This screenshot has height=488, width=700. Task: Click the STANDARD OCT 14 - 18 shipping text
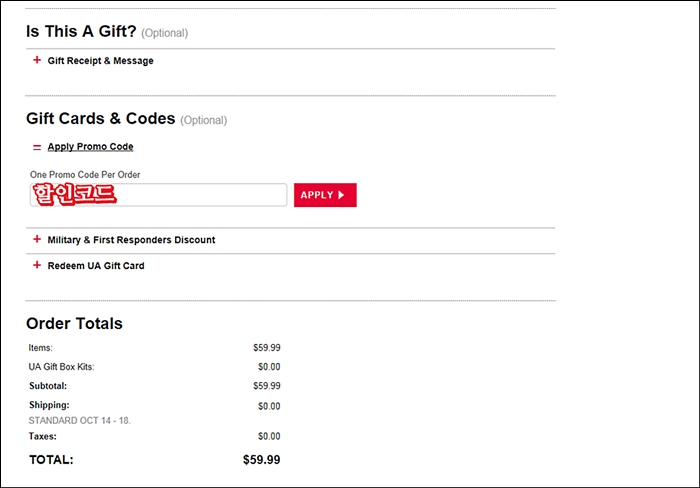(79, 421)
